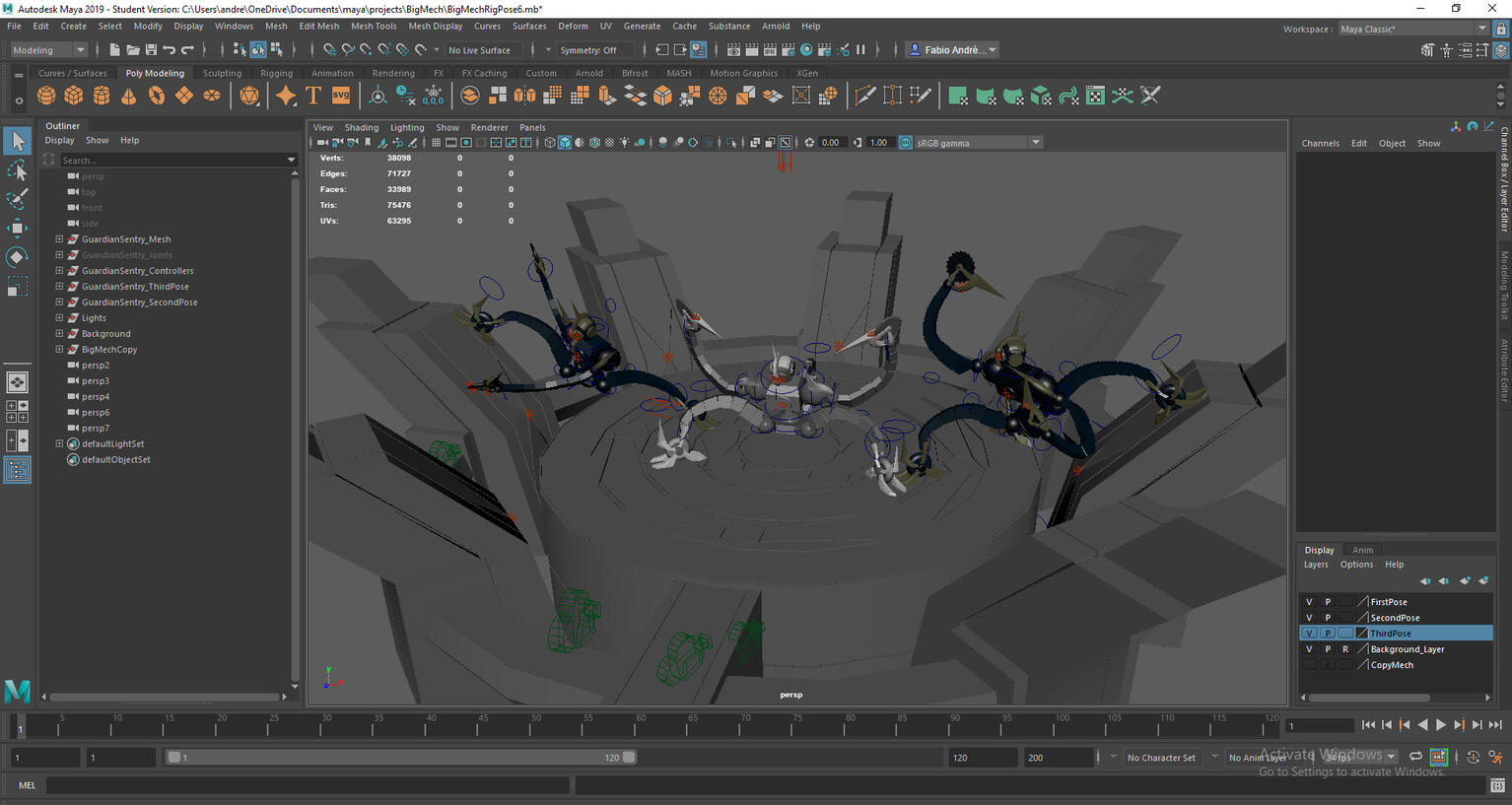This screenshot has width=1512, height=805.
Task: Create a polygon cone from shelf
Action: click(x=129, y=96)
